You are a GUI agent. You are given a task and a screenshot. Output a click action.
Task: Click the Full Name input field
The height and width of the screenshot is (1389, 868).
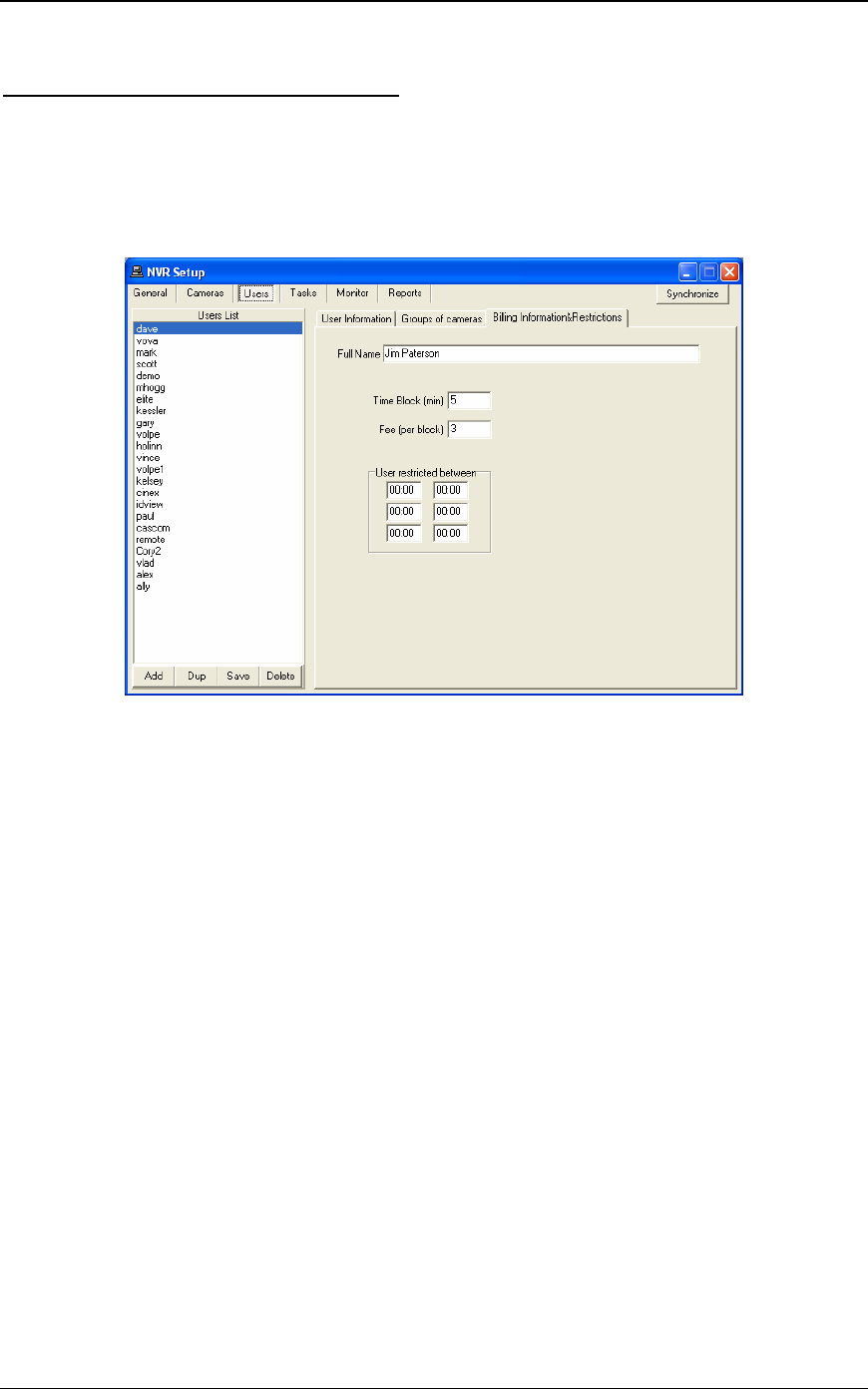coord(541,354)
